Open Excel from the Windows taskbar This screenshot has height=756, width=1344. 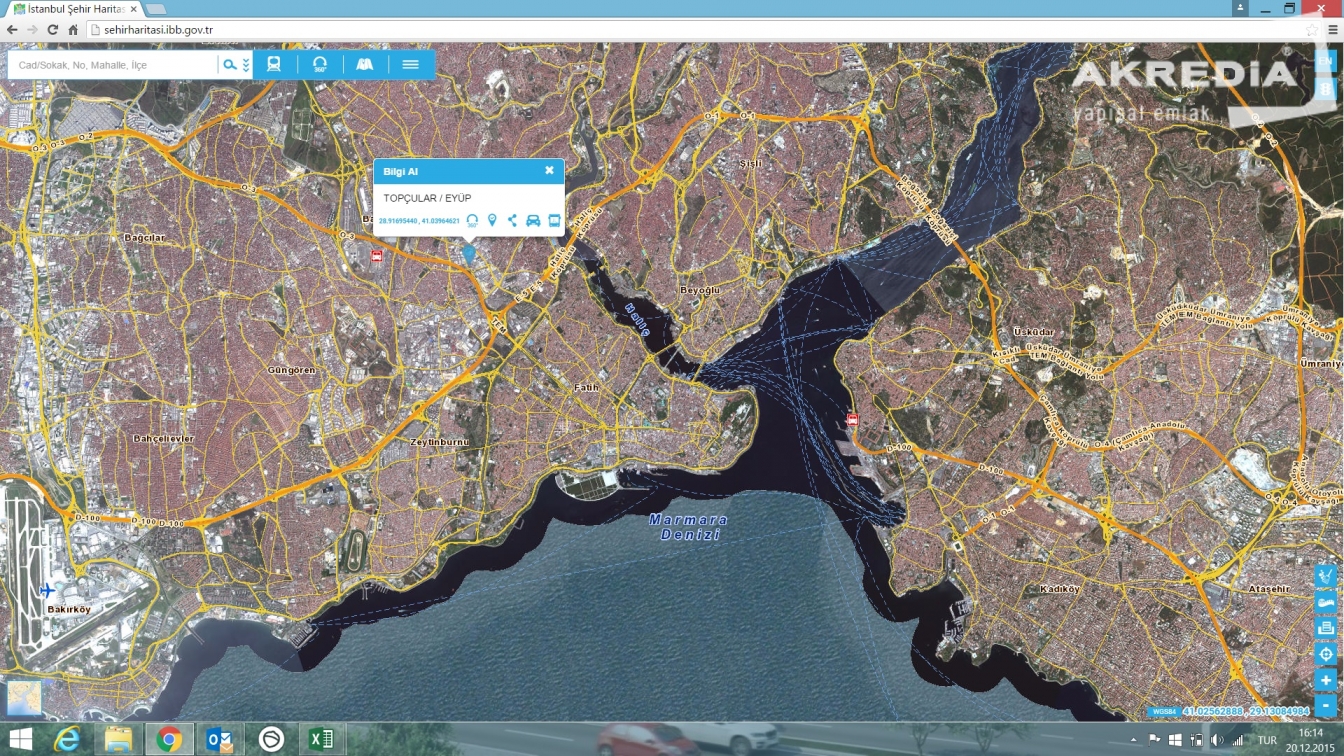click(321, 739)
